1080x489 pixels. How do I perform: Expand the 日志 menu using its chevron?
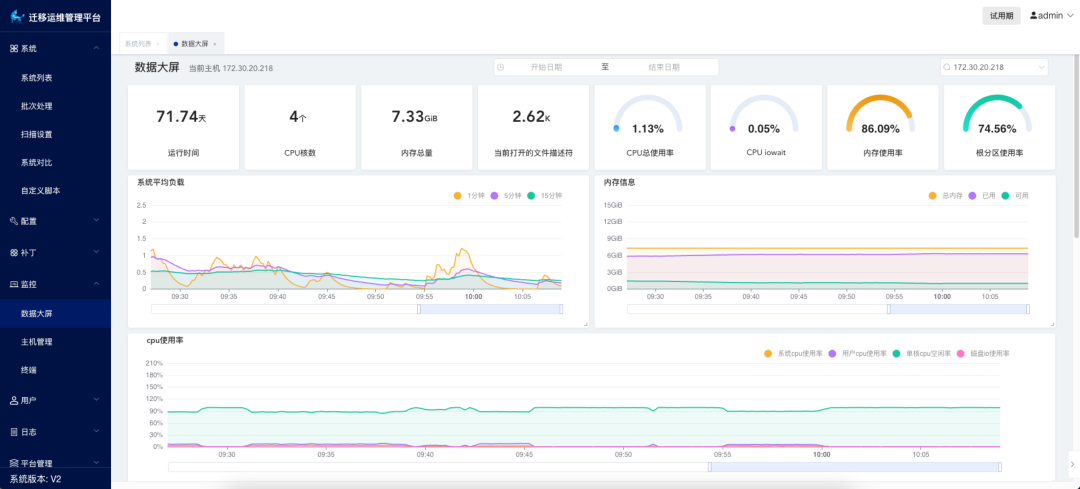pos(96,431)
